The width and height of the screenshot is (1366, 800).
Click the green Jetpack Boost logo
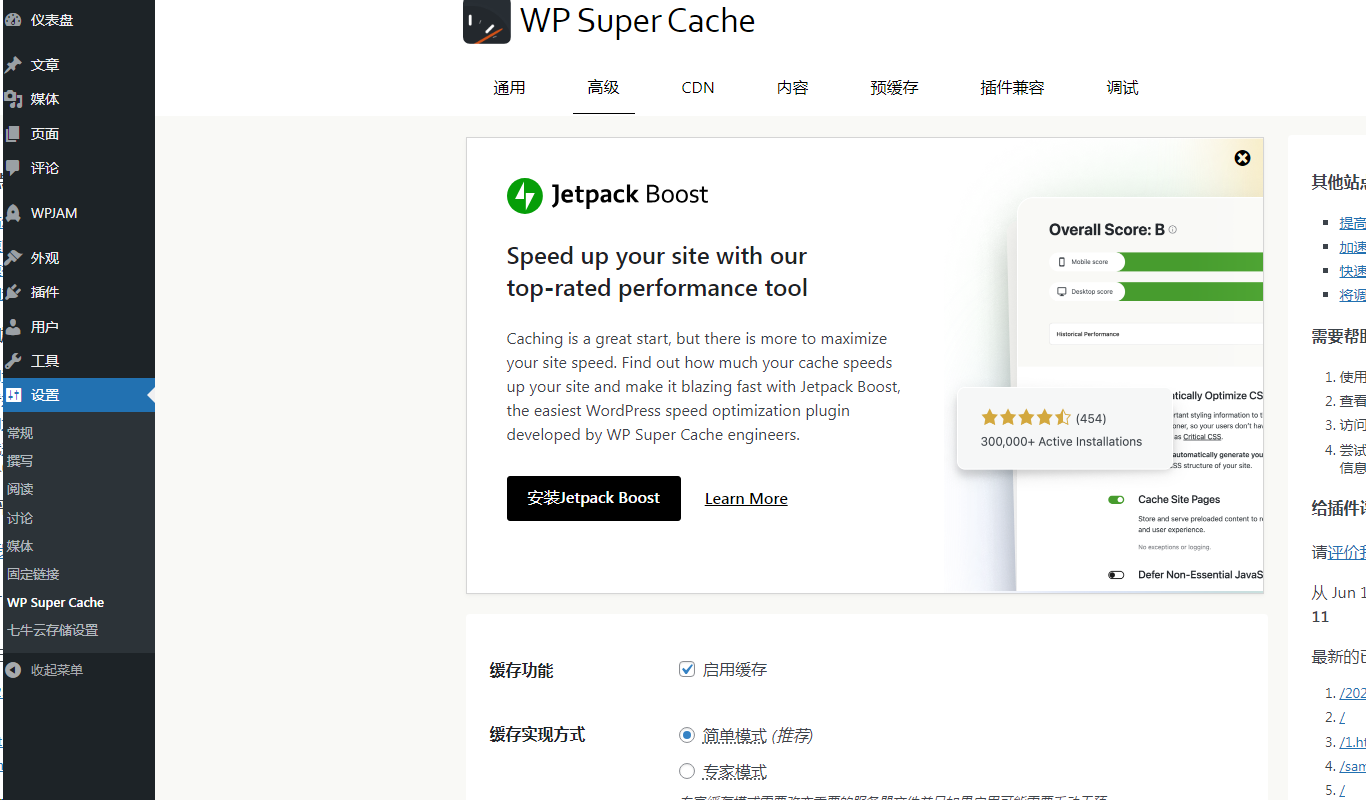[524, 195]
